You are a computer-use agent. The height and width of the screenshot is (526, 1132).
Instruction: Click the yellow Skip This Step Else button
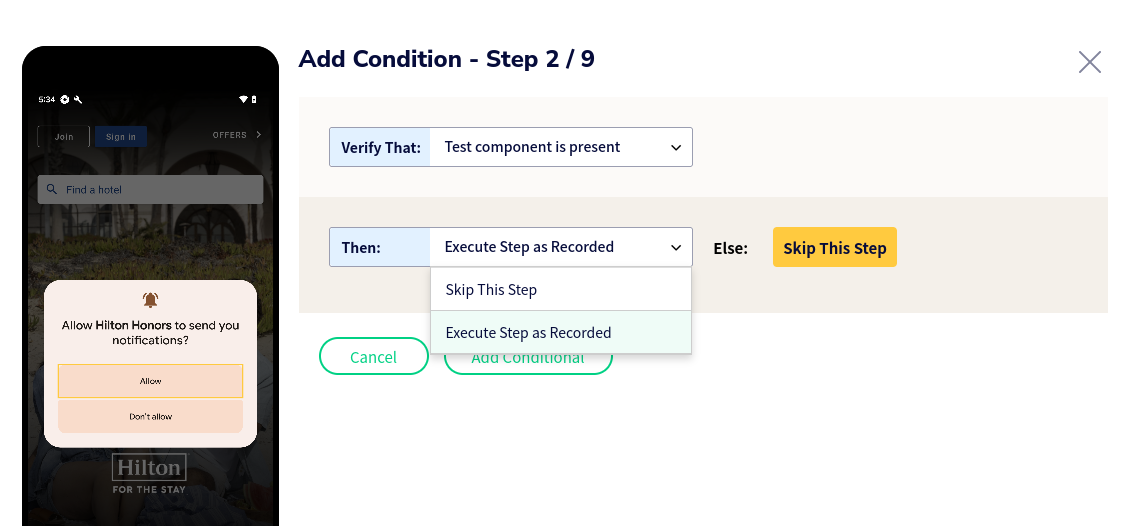click(835, 247)
